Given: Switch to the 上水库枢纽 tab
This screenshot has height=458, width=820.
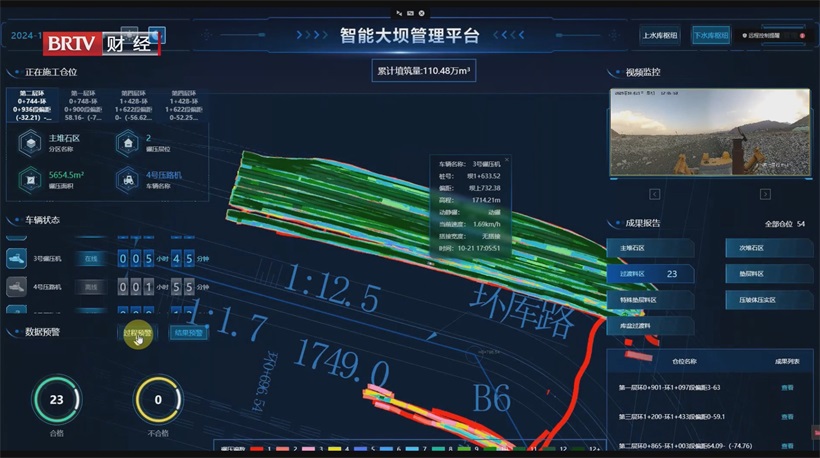Looking at the screenshot, I should [660, 36].
